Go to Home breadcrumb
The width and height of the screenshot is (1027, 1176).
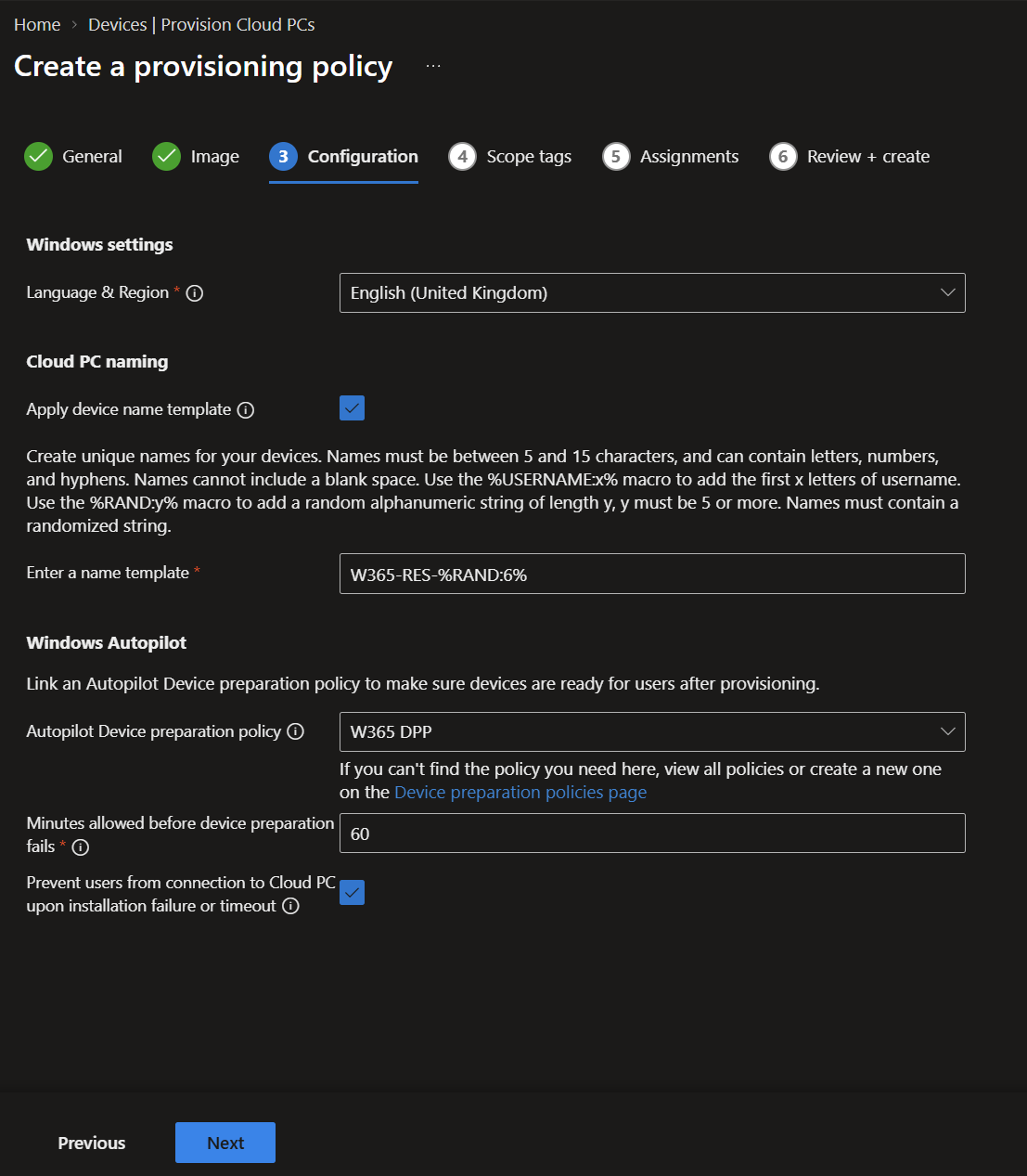point(37,25)
